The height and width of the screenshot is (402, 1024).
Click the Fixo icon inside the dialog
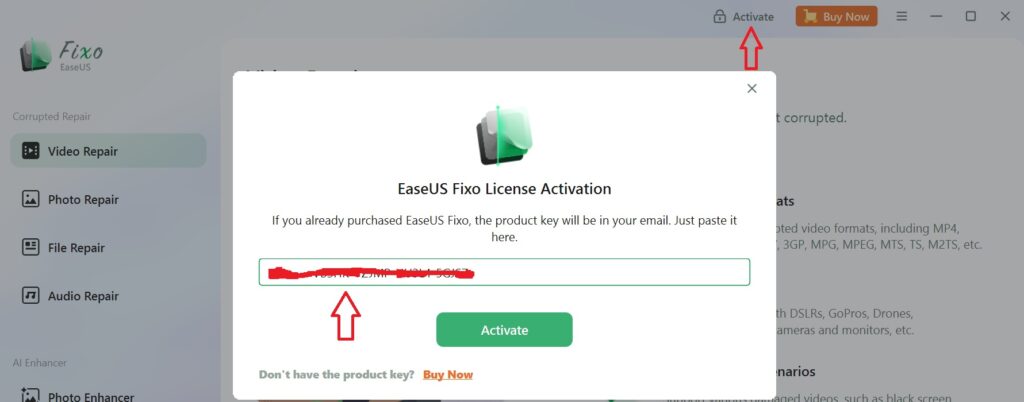tap(504, 136)
